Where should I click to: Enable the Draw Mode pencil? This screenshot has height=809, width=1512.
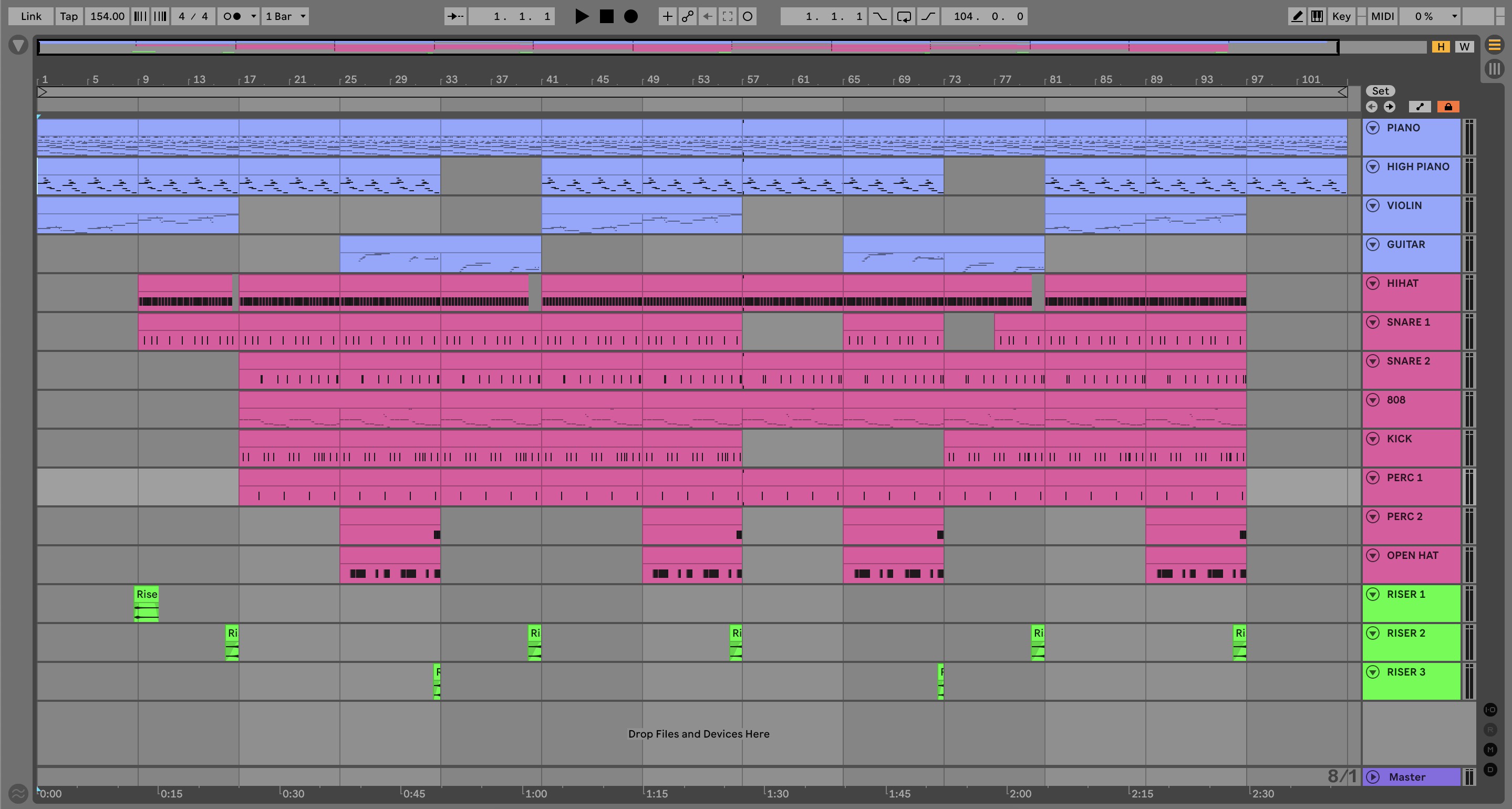click(x=1297, y=16)
